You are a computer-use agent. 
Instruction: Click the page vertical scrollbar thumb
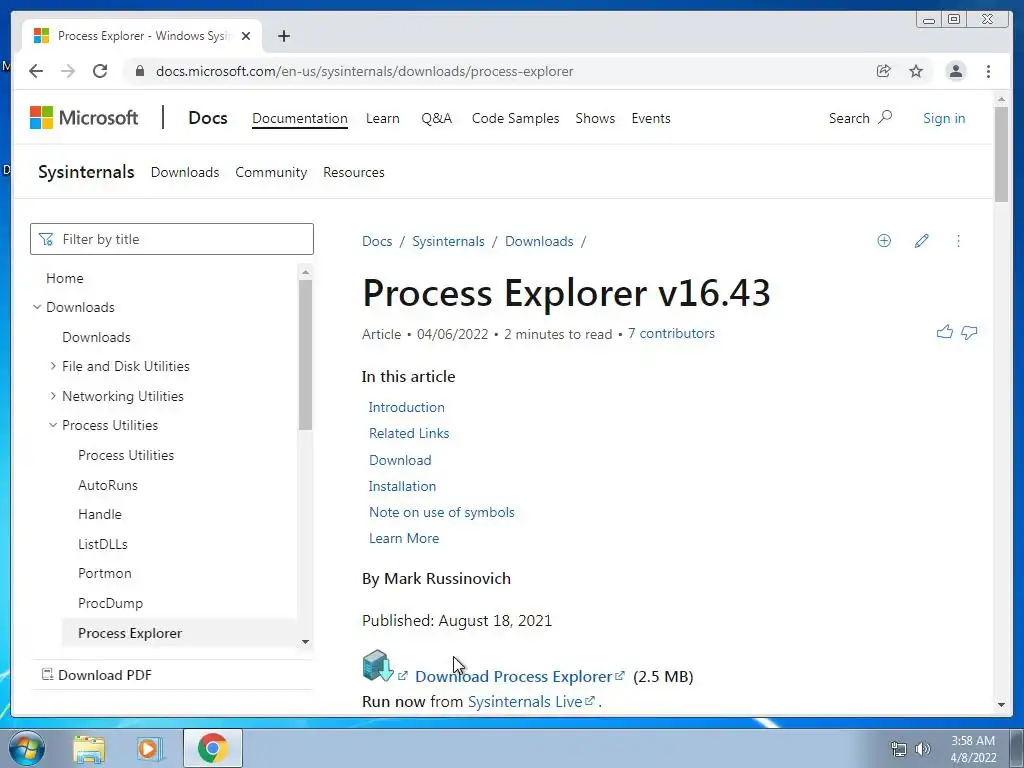[1001, 154]
